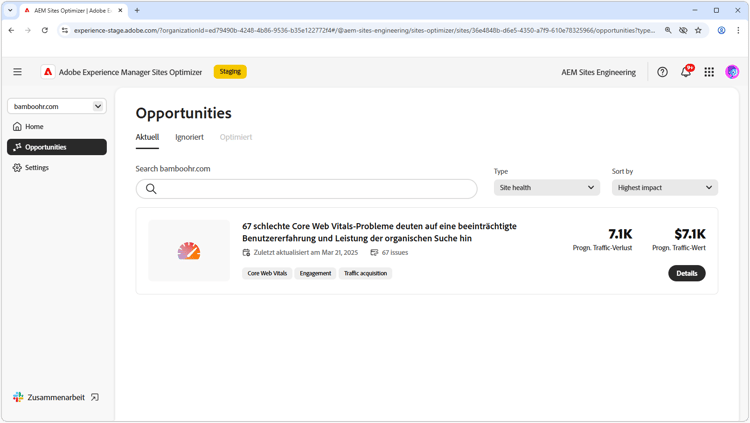Click Adobe Experience Manager Sites Optimizer title

coord(130,72)
